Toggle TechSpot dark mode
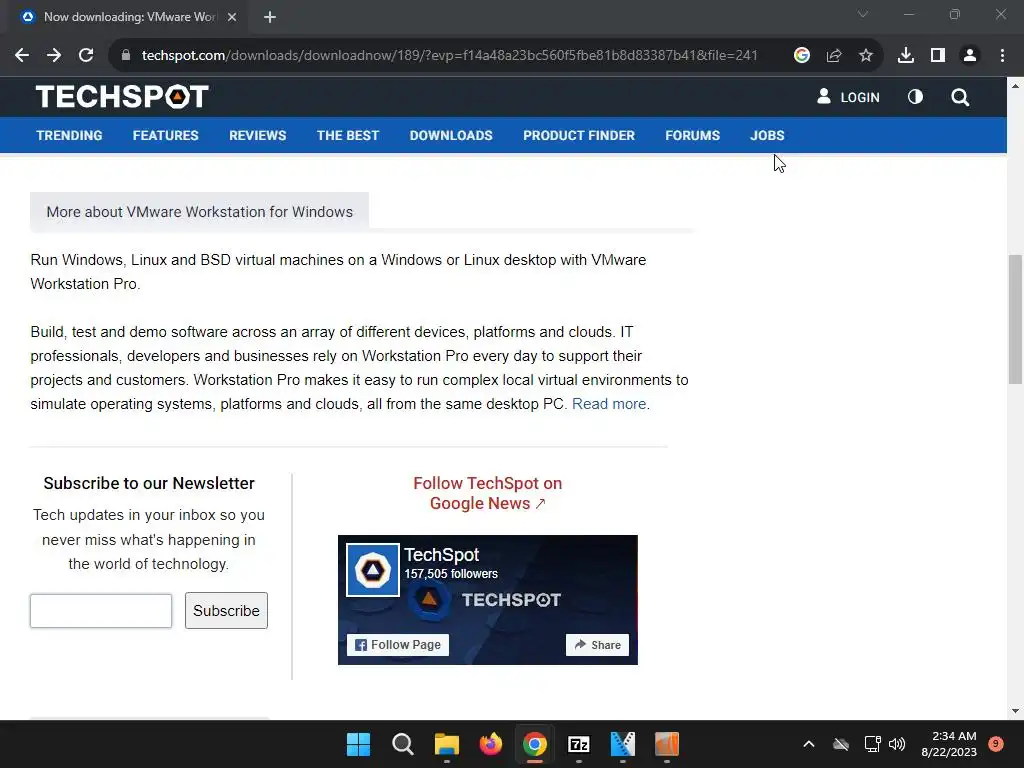Image resolution: width=1024 pixels, height=768 pixels. coord(916,97)
